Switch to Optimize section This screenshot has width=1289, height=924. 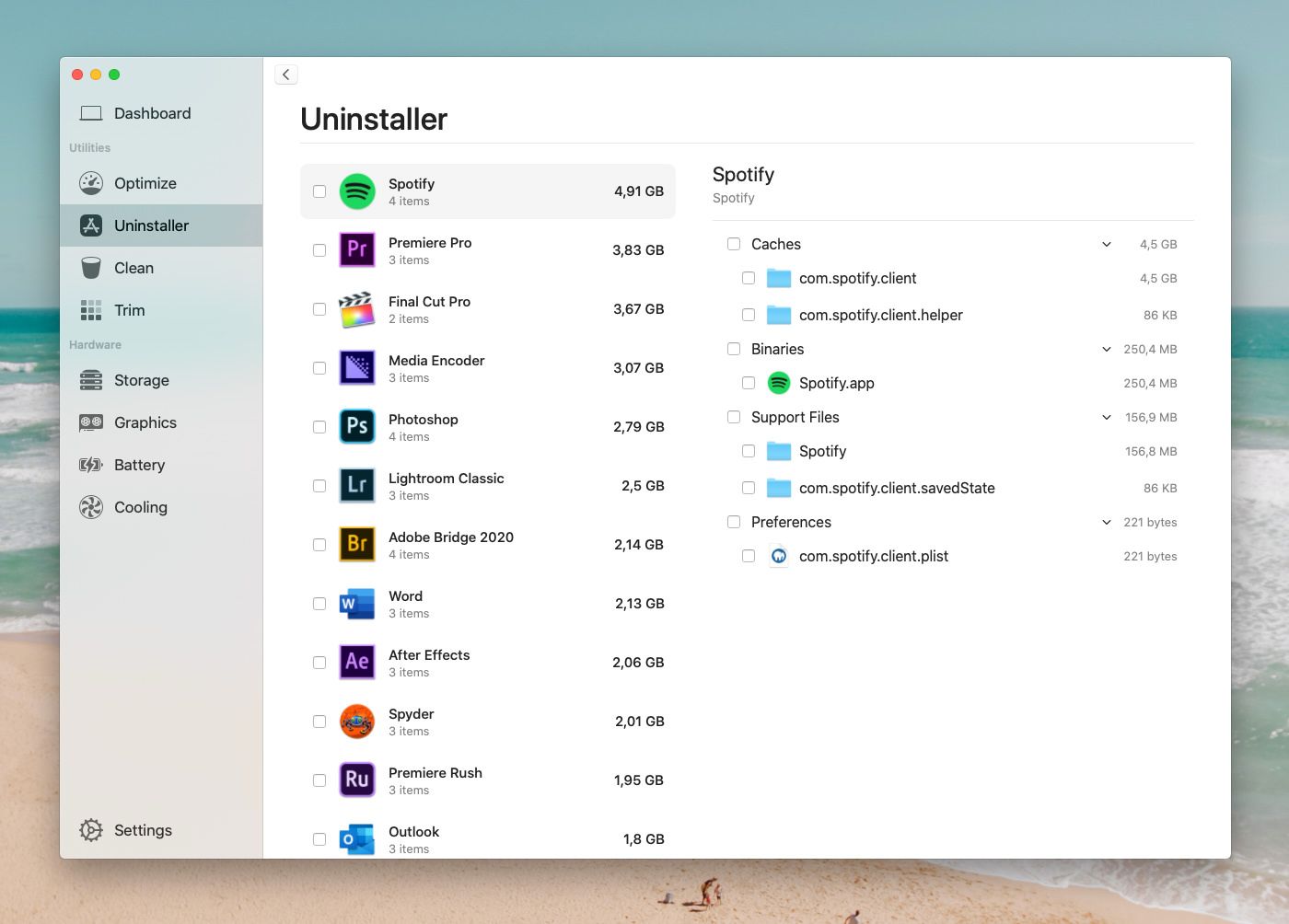161,183
